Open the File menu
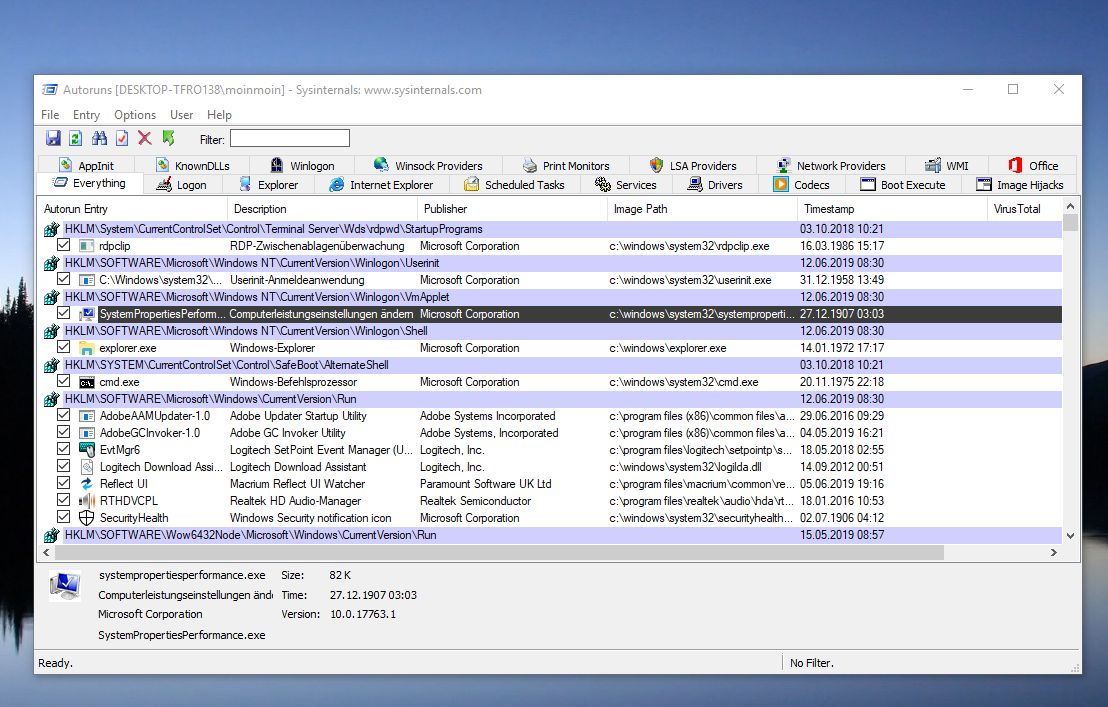1108x707 pixels. pos(50,114)
